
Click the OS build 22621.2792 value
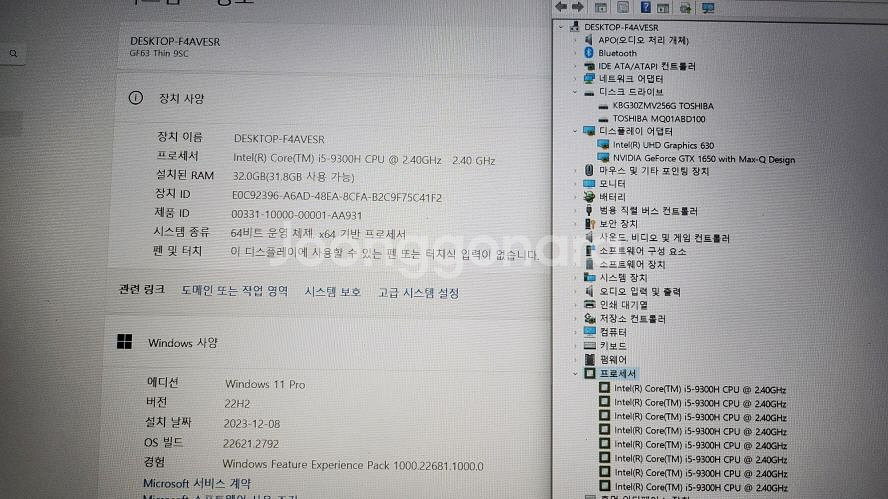tap(250, 443)
